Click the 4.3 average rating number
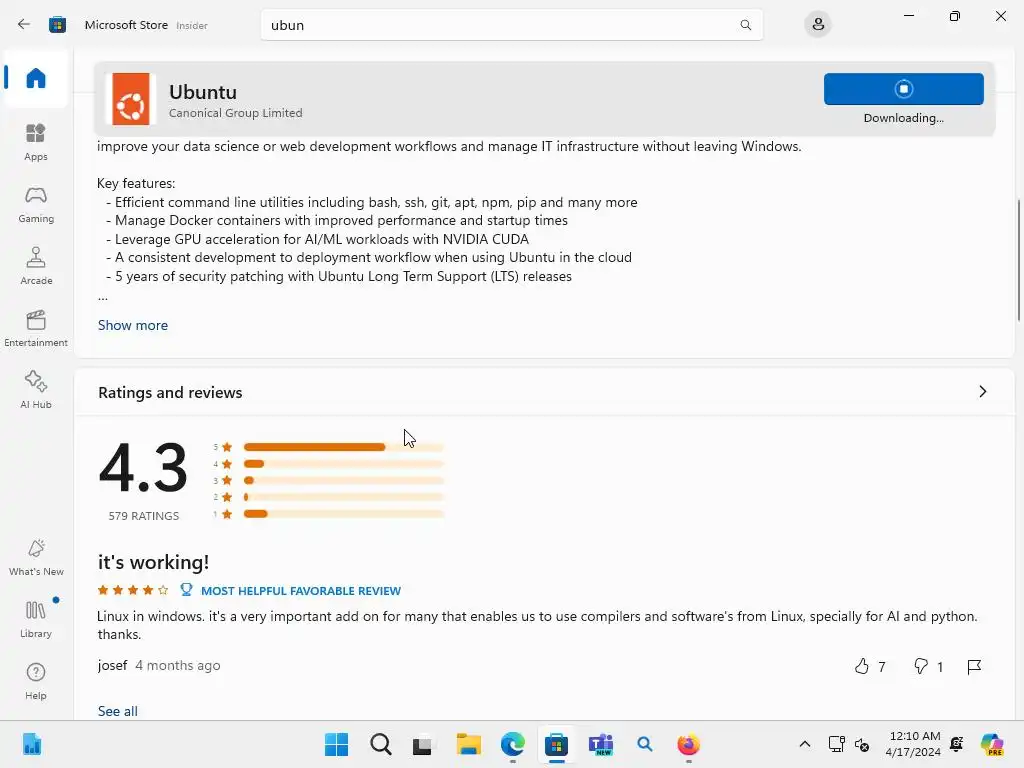 coord(143,468)
